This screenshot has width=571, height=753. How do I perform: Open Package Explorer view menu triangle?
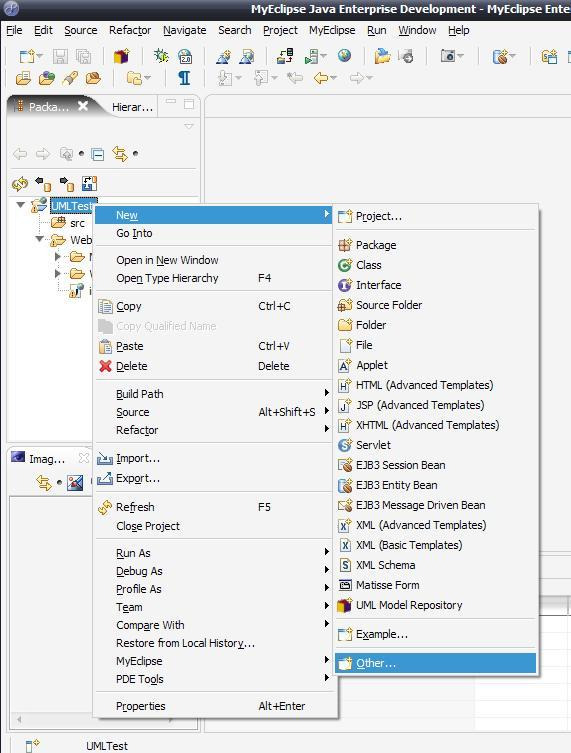coord(189,126)
